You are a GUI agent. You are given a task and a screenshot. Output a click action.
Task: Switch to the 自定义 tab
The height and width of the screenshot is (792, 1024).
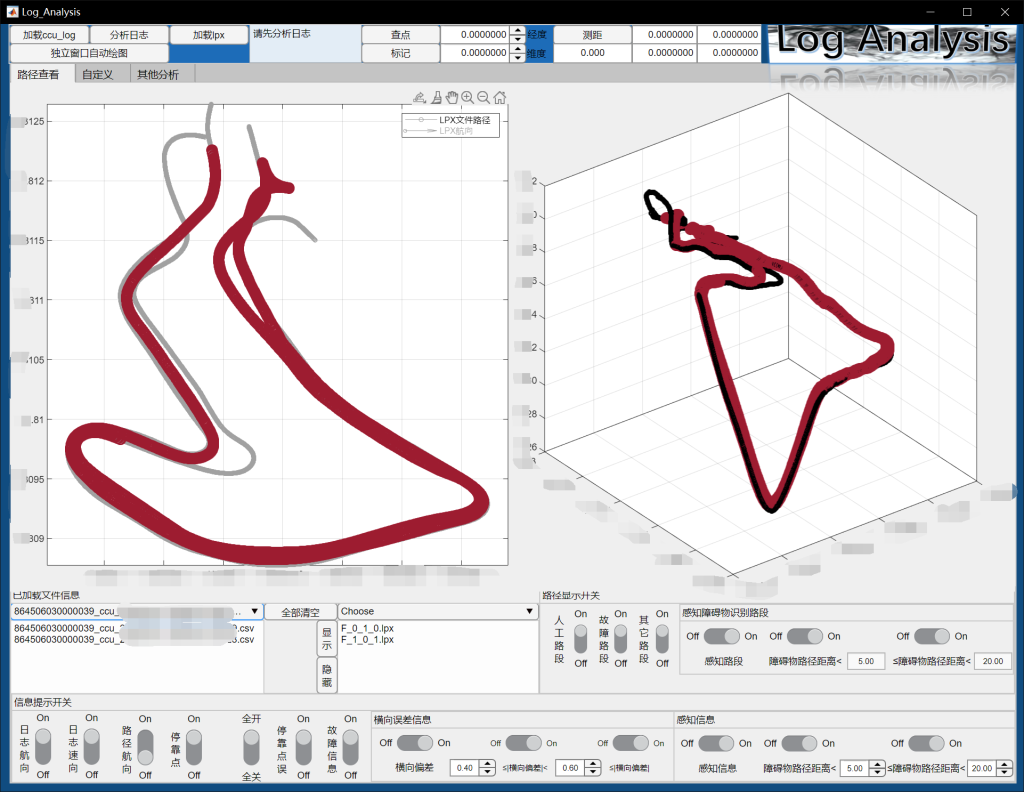(x=98, y=74)
